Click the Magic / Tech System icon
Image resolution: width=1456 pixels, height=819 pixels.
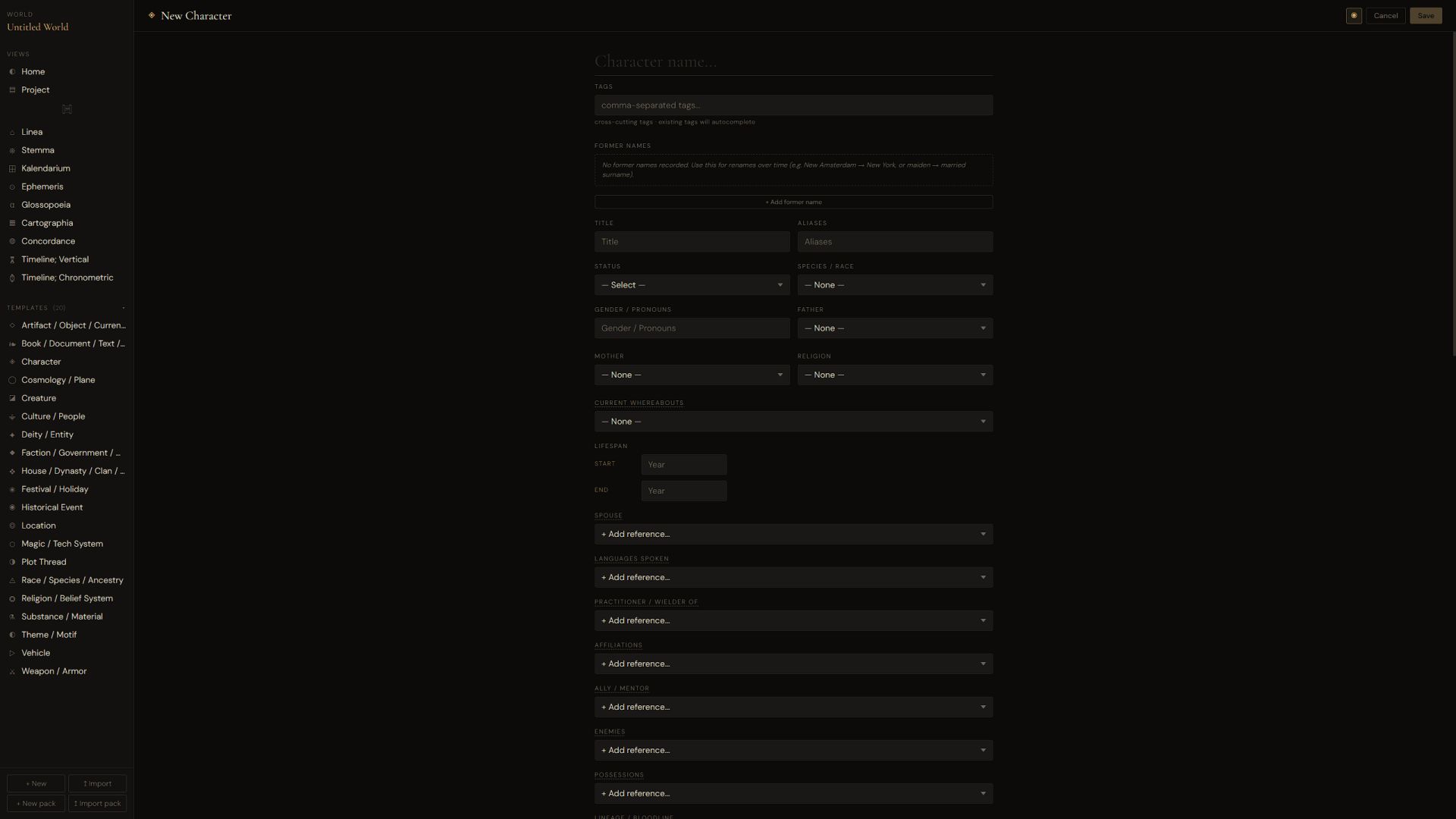tap(12, 544)
